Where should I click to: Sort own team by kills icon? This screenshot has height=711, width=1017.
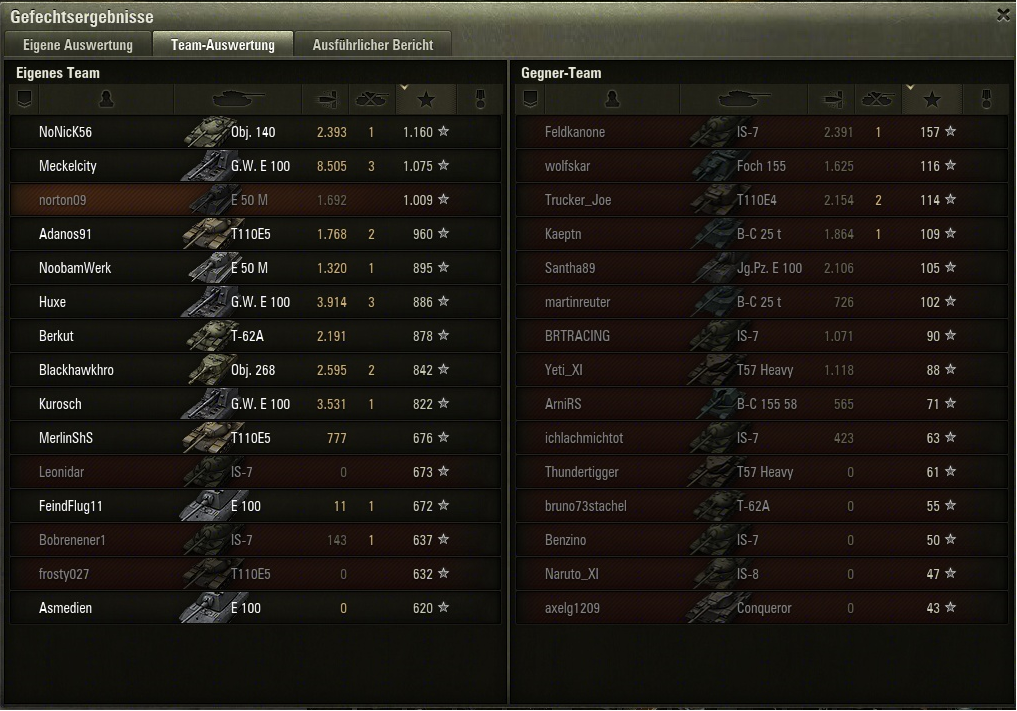point(372,99)
